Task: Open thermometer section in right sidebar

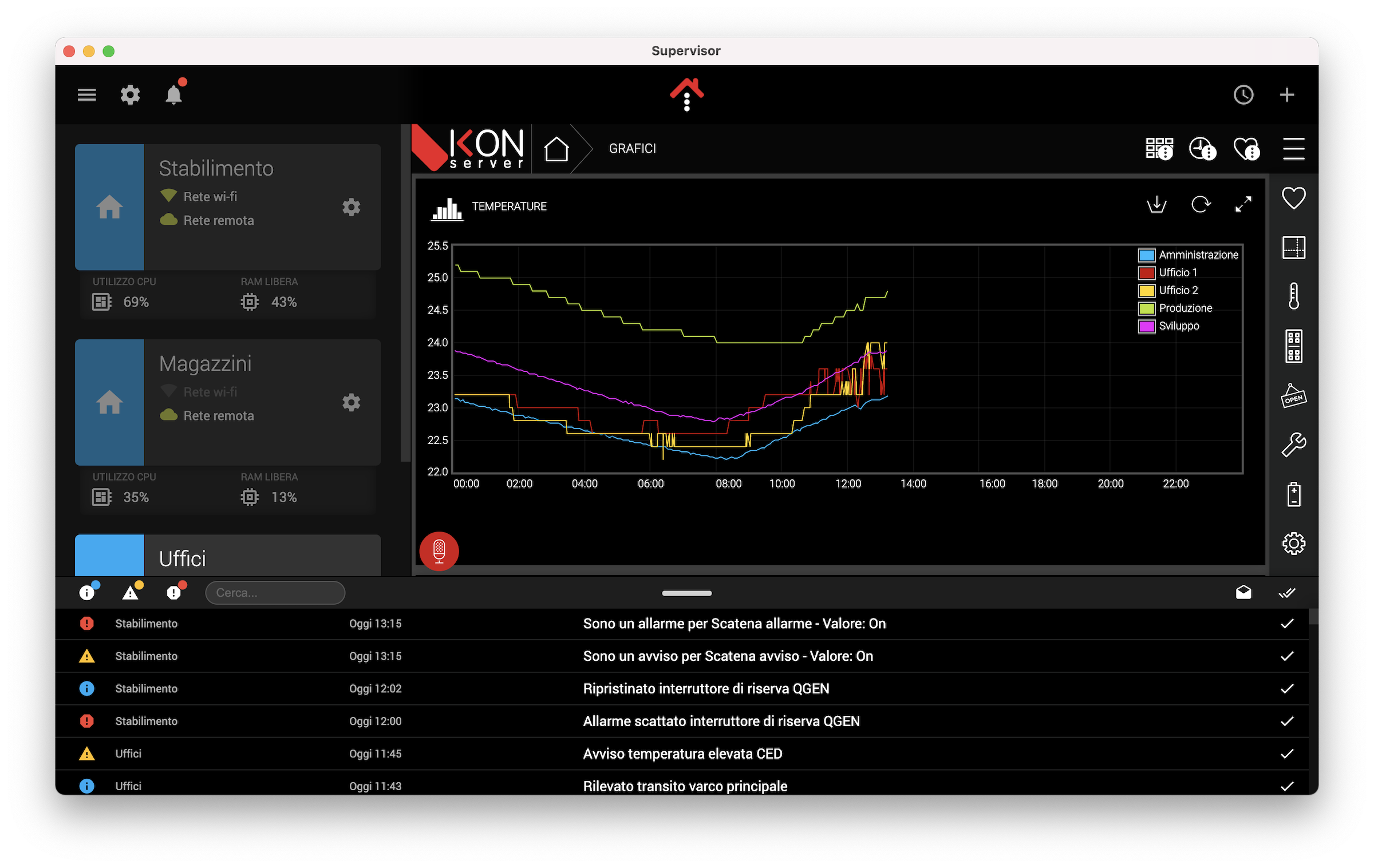Action: 1293,296
